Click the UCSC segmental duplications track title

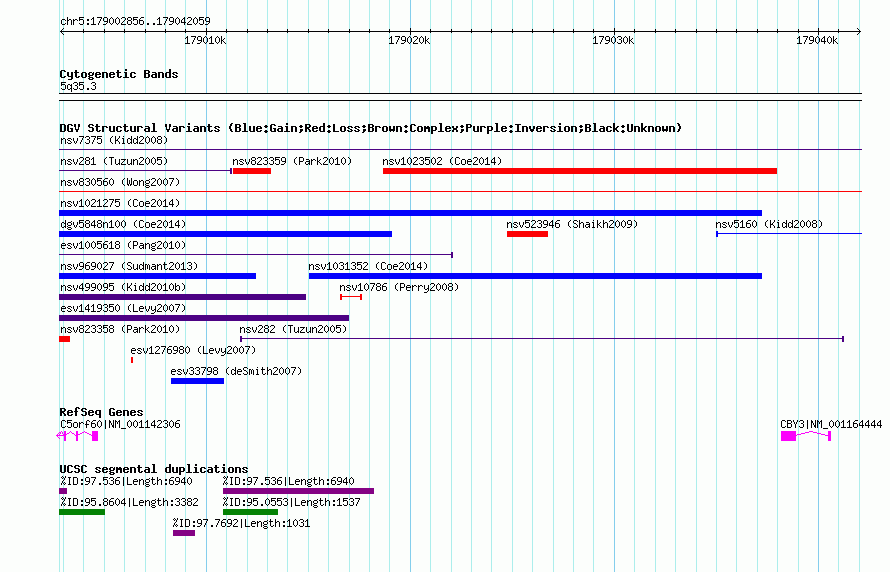(x=154, y=469)
